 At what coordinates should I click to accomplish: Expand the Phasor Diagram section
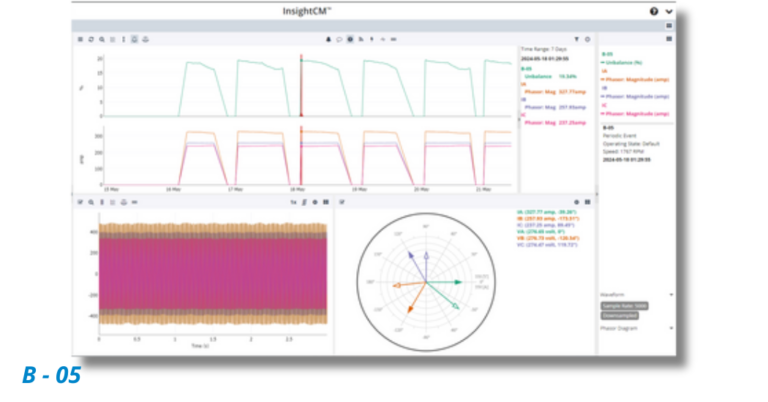[670, 327]
